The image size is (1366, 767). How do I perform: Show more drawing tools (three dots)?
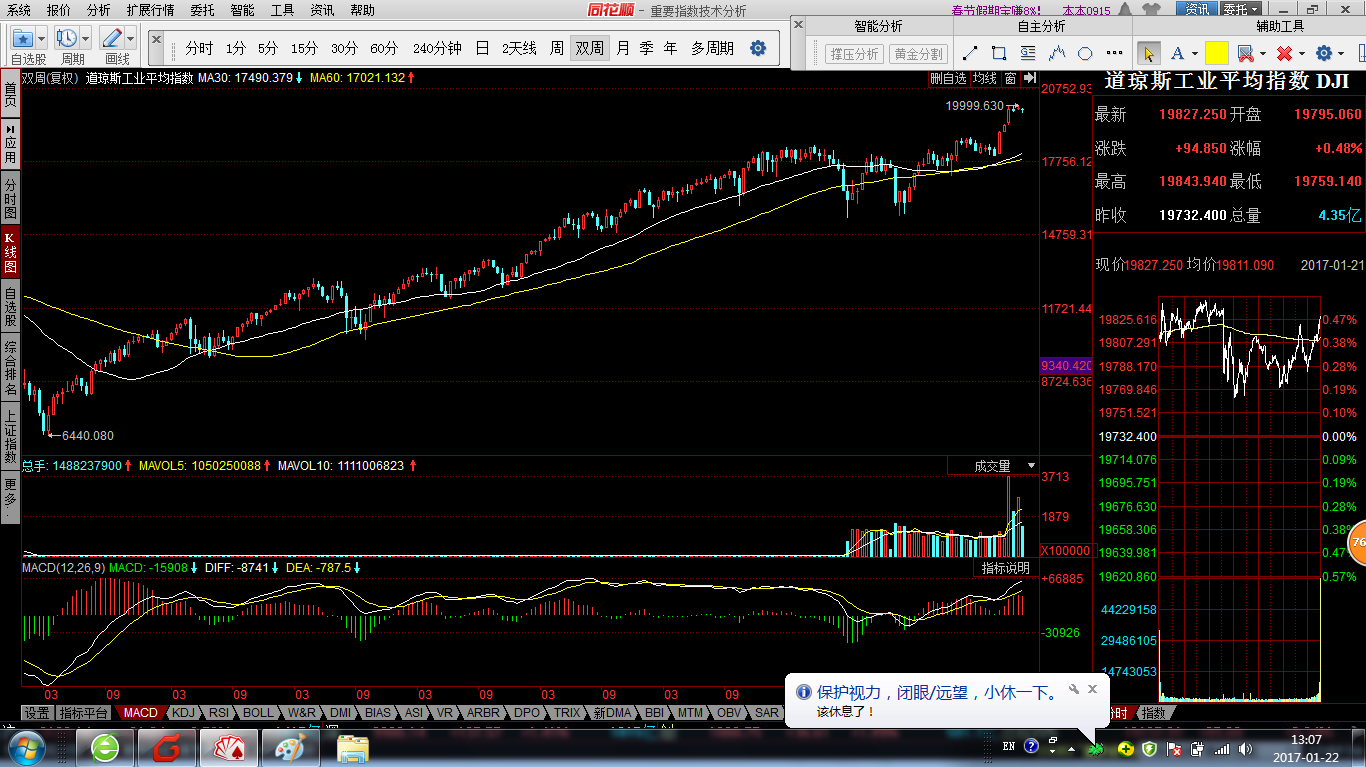(x=1113, y=53)
